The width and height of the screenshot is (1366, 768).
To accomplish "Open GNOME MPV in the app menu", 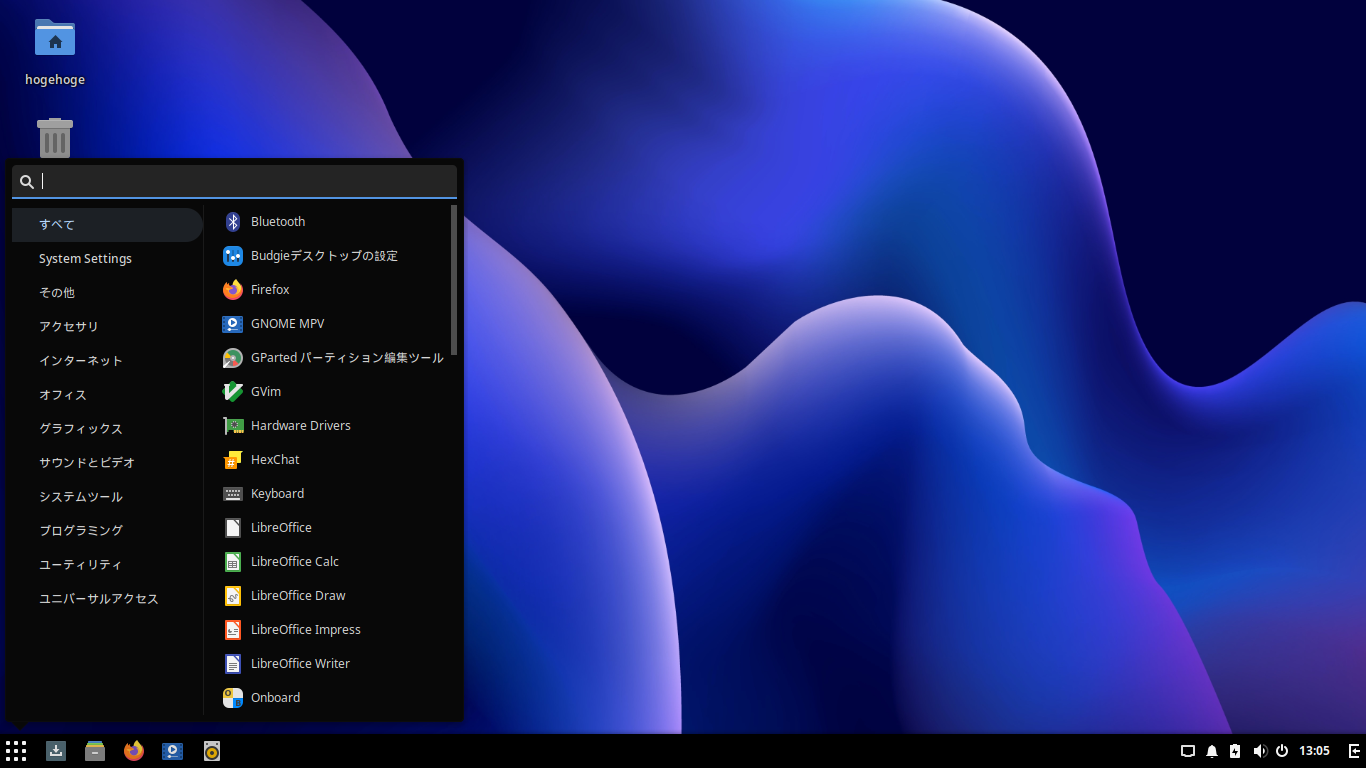I will pyautogui.click(x=328, y=324).
